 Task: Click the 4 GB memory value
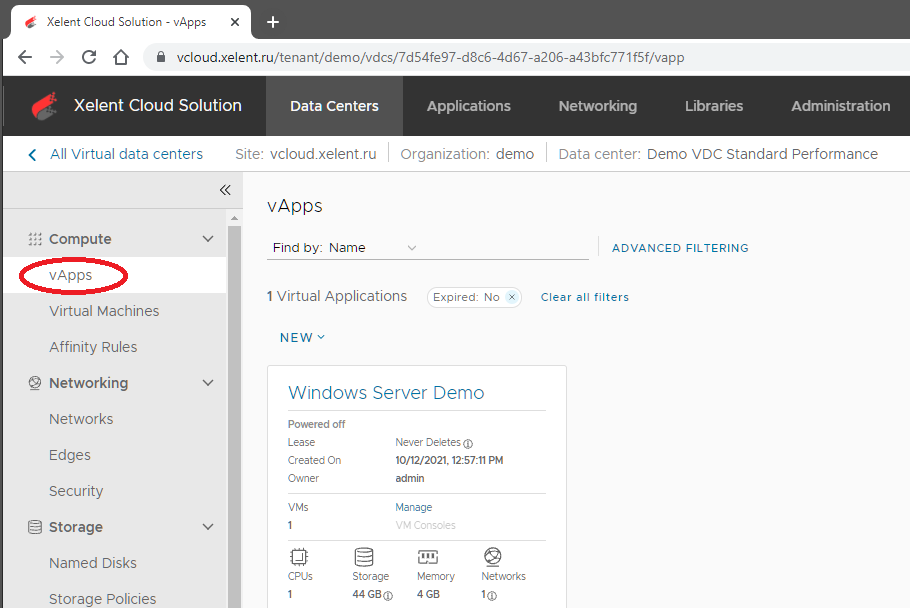point(428,595)
